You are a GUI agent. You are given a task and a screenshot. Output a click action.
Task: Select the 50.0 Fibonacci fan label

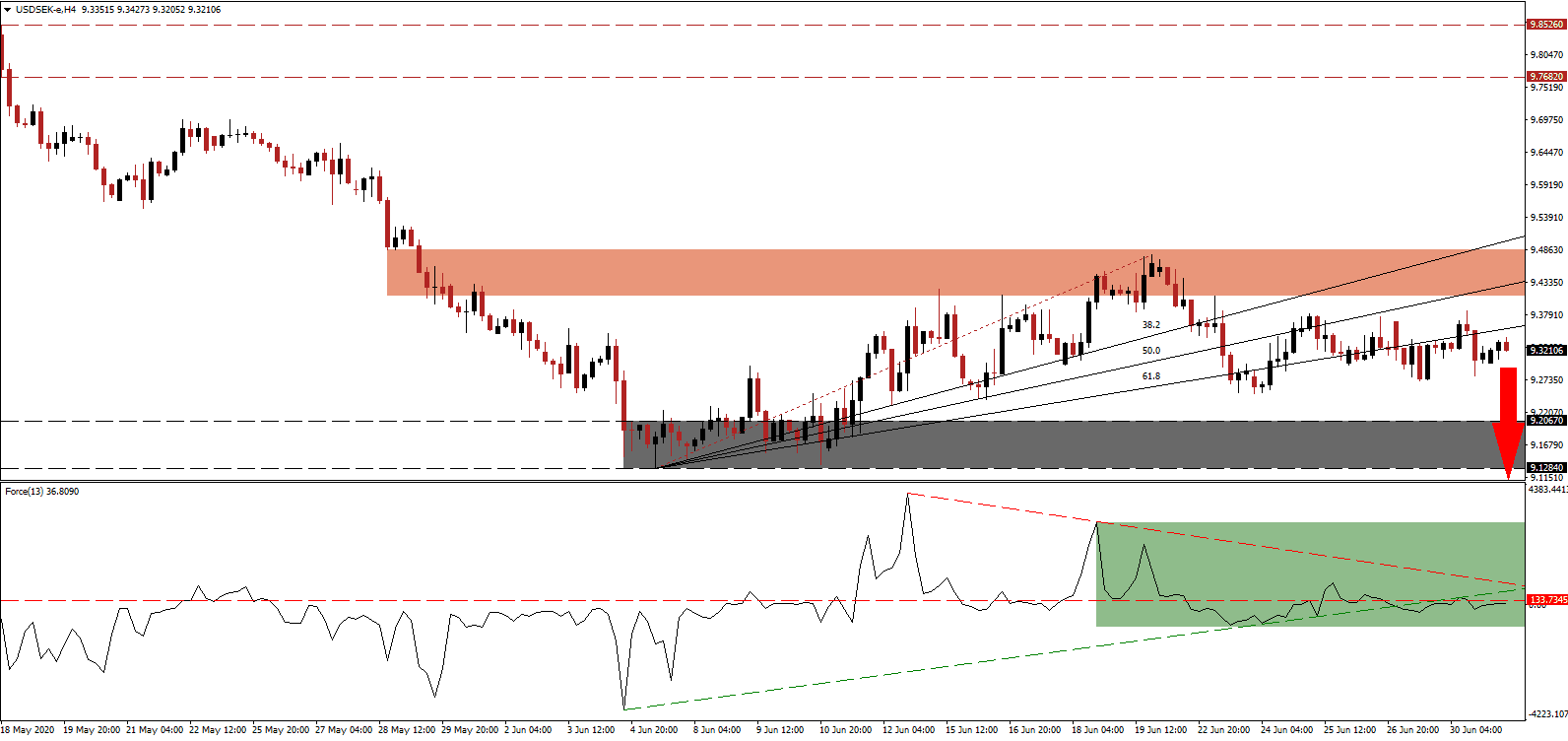[x=1150, y=351]
